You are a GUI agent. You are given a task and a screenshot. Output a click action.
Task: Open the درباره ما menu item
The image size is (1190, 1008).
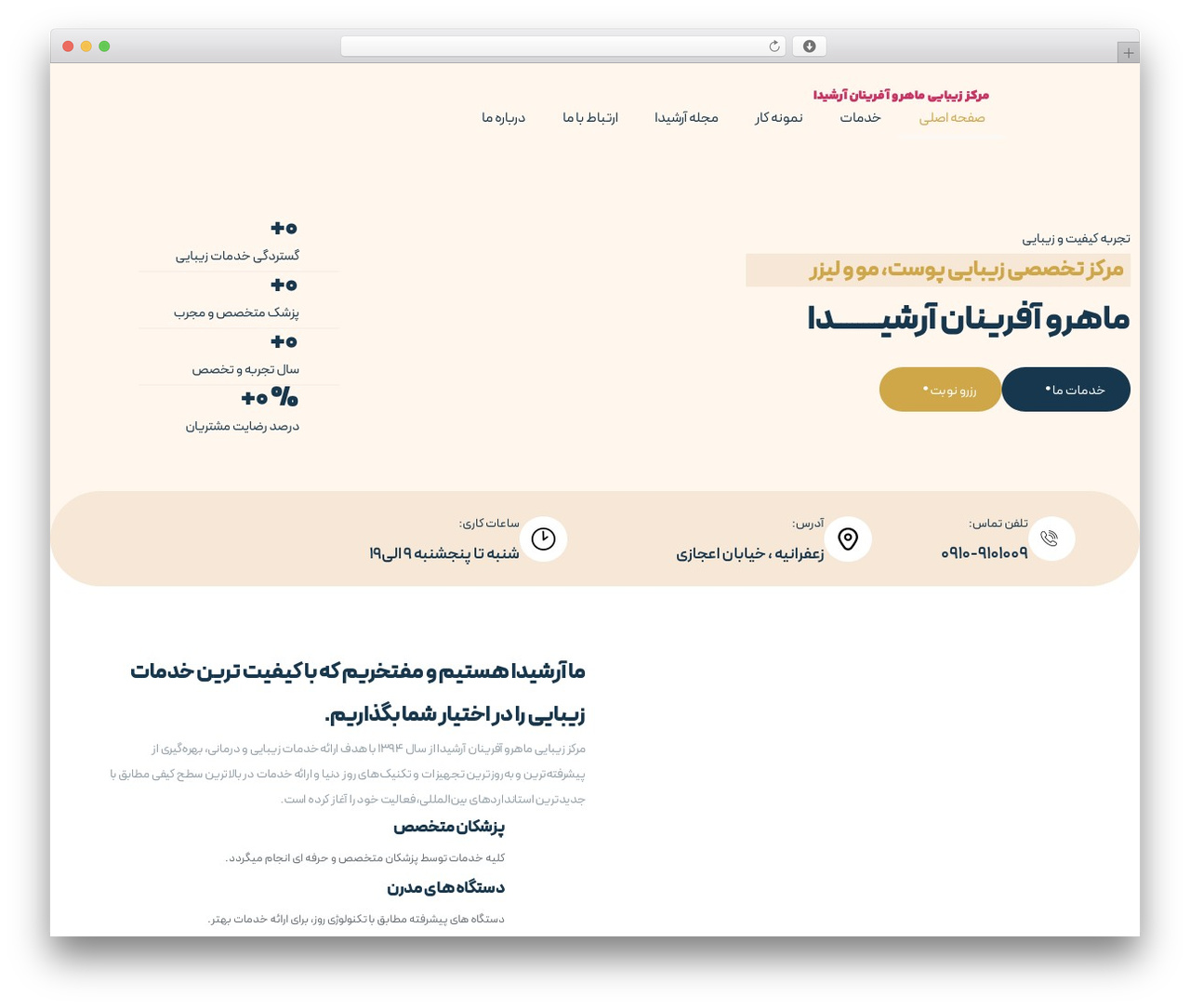(503, 117)
